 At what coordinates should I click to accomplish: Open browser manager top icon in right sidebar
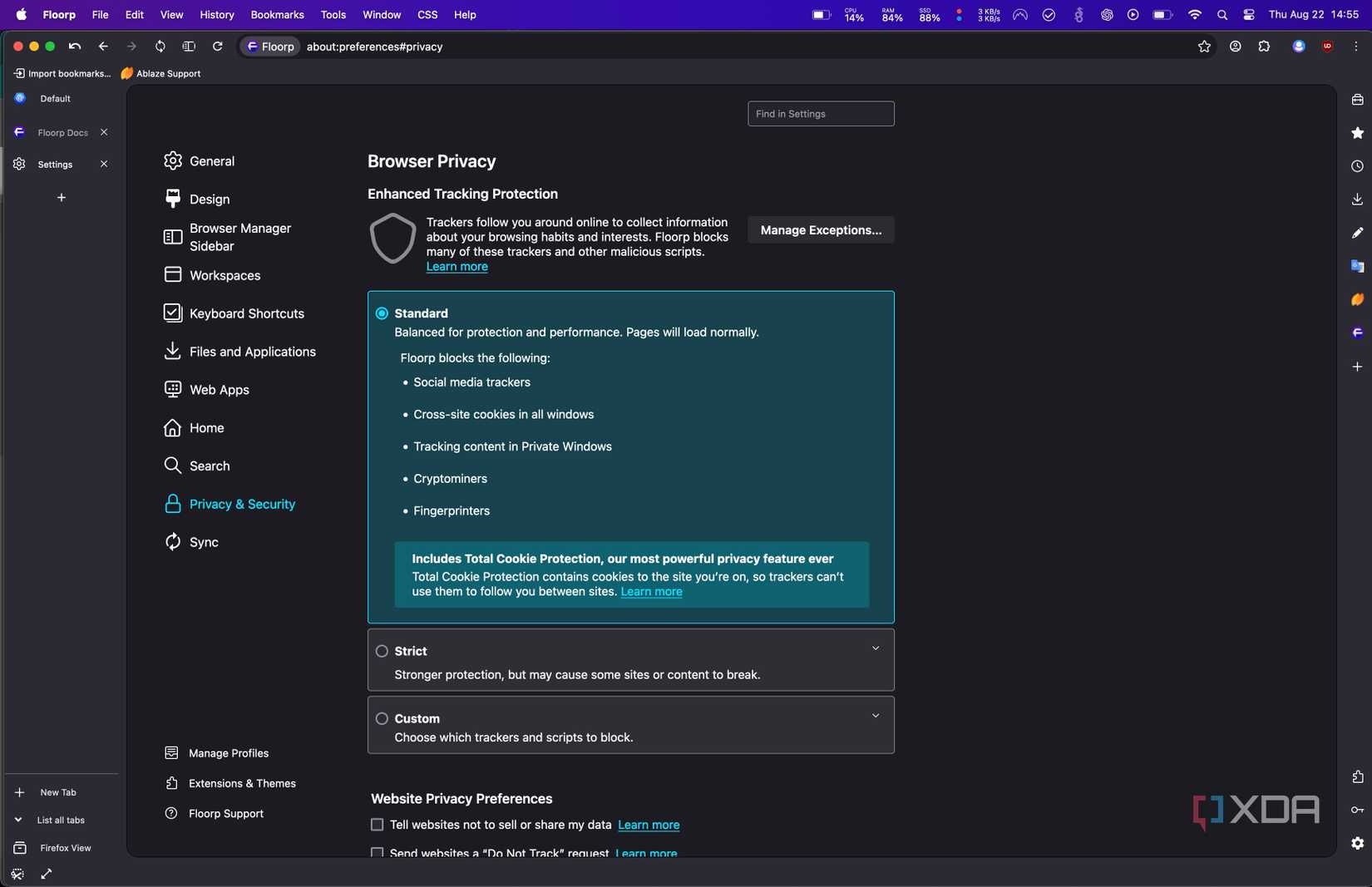[1358, 100]
